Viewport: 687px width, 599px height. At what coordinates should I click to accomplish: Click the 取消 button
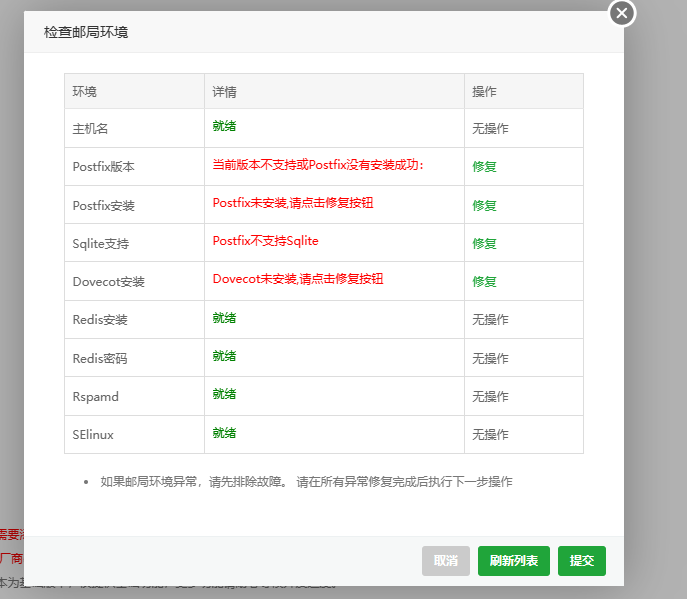[x=446, y=560]
